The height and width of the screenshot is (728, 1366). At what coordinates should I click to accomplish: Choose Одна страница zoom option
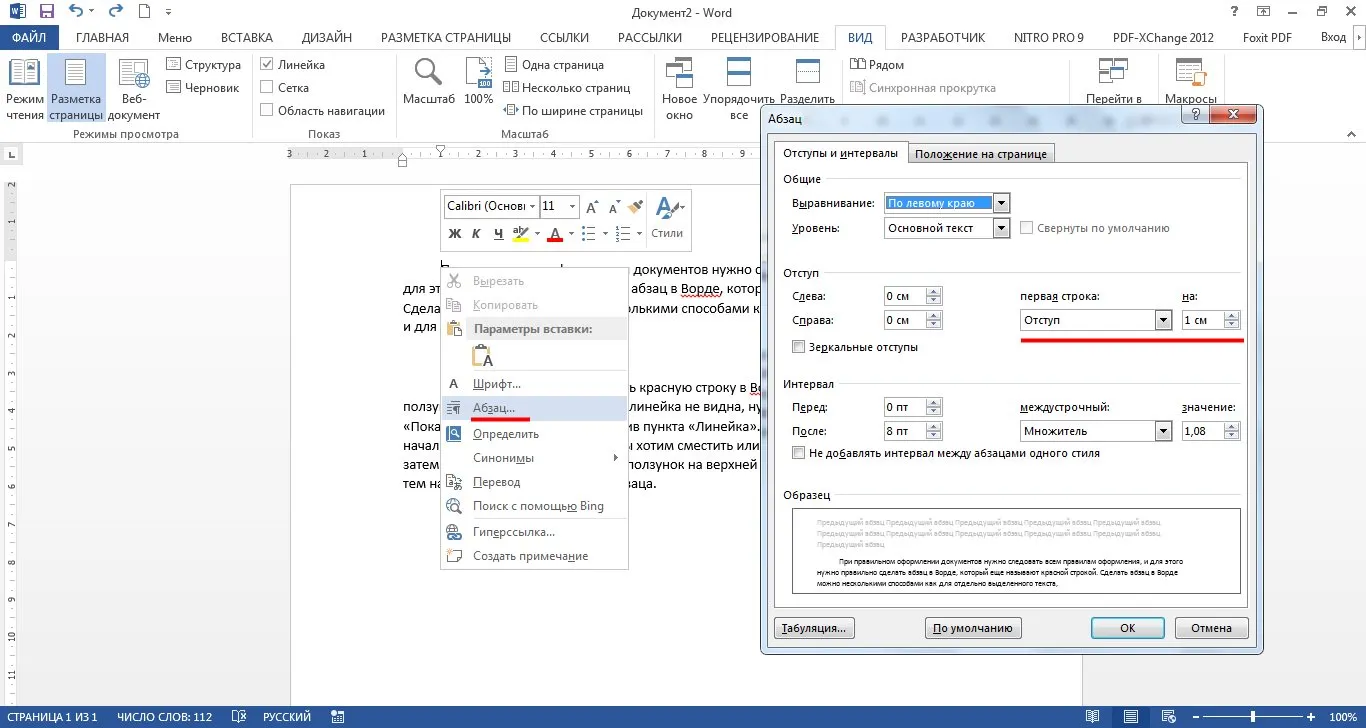[x=554, y=65]
